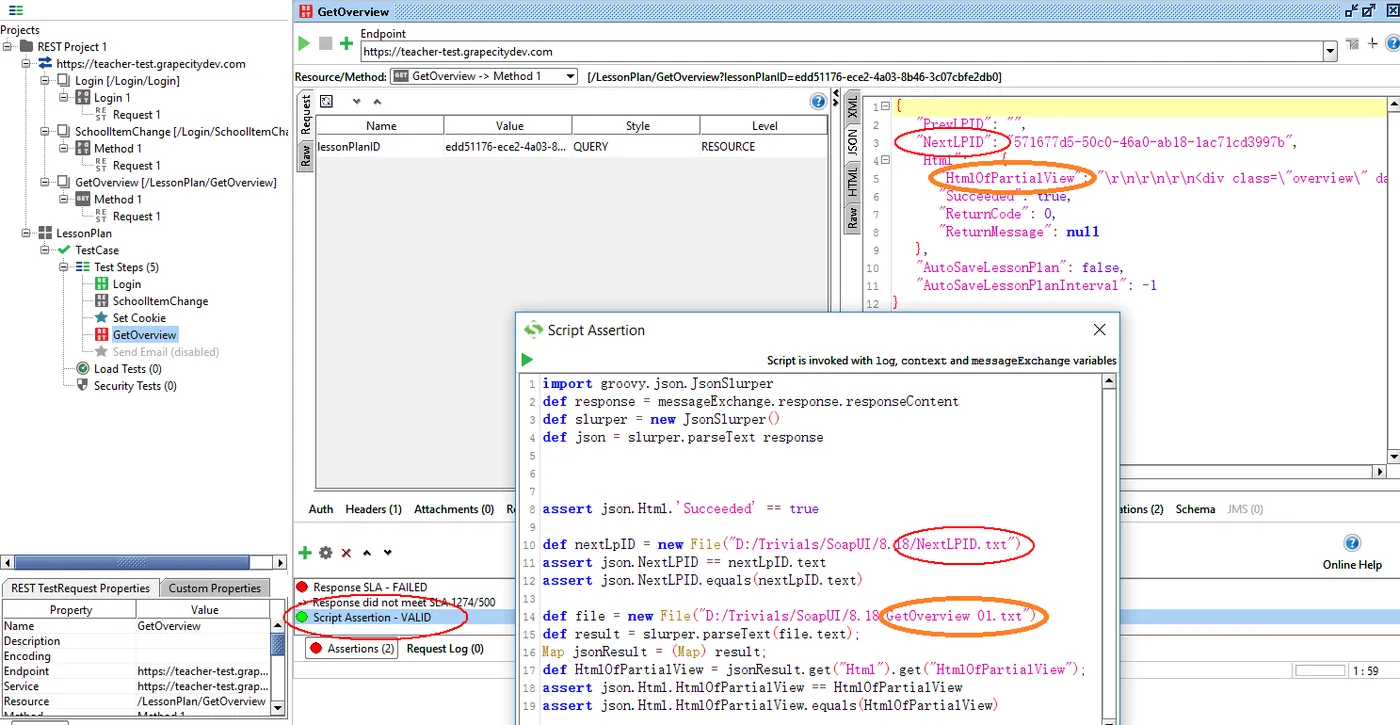The height and width of the screenshot is (725, 1400).
Task: Open the Request Log (0) tab
Action: 444,648
